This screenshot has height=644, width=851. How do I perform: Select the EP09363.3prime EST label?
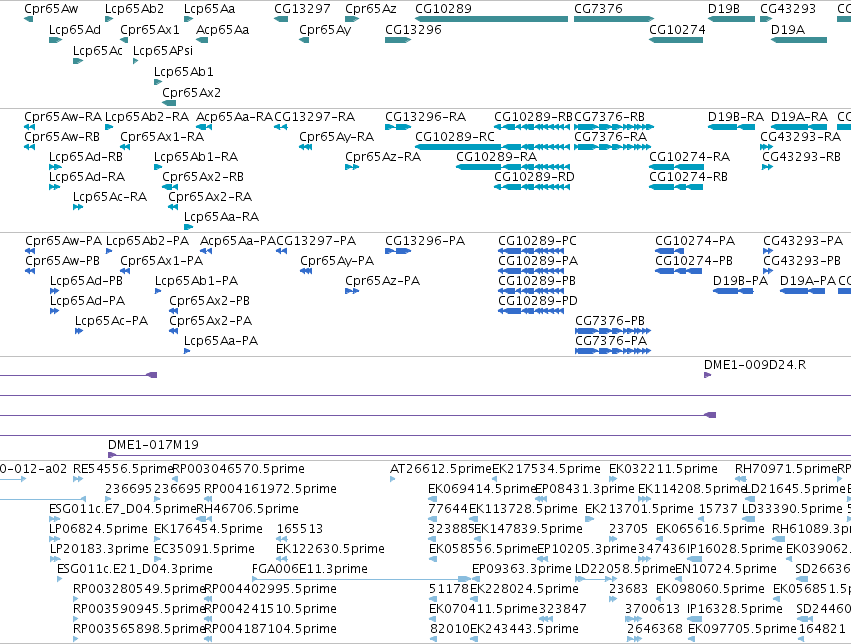pyautogui.click(x=522, y=569)
